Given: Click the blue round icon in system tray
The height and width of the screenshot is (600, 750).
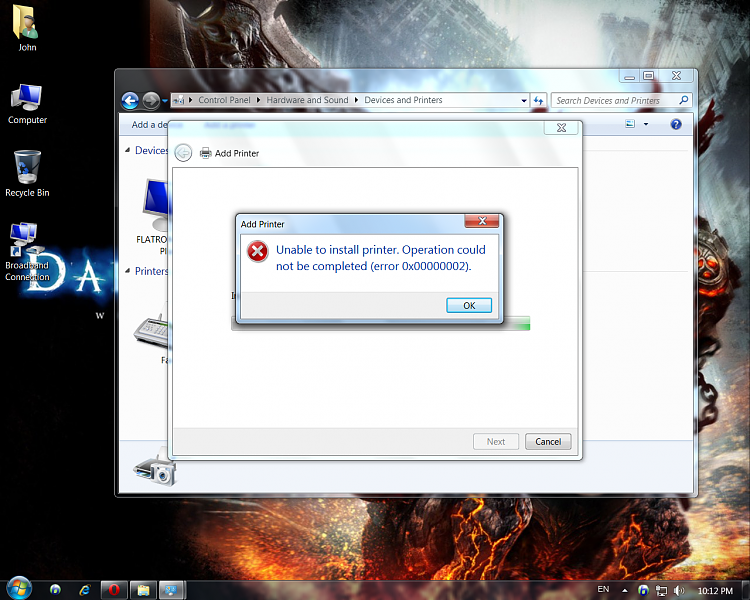Looking at the screenshot, I should pos(643,590).
